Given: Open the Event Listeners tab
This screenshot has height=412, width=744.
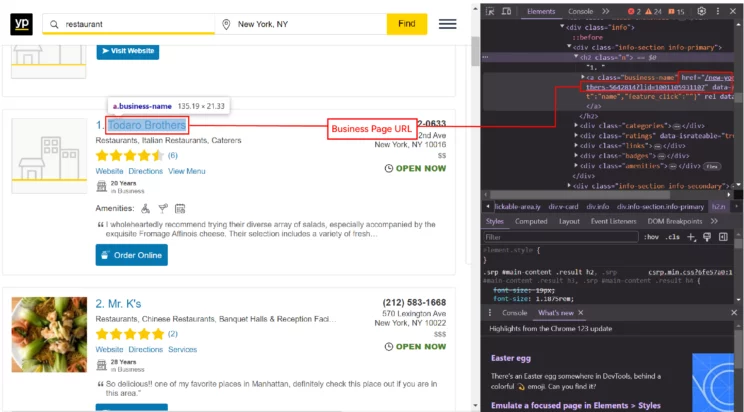Looking at the screenshot, I should click(x=614, y=221).
